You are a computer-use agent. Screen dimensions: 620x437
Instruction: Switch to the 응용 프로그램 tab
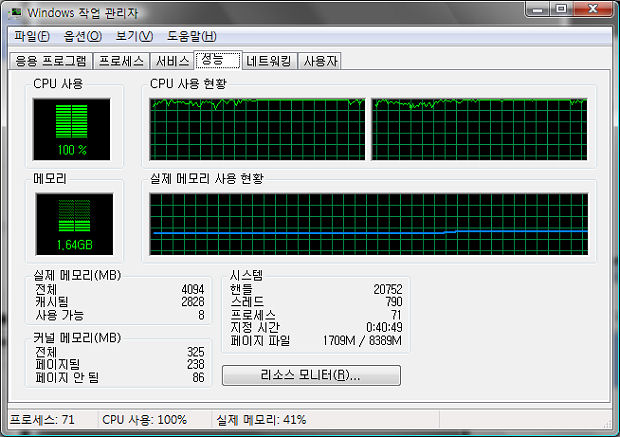(51, 61)
